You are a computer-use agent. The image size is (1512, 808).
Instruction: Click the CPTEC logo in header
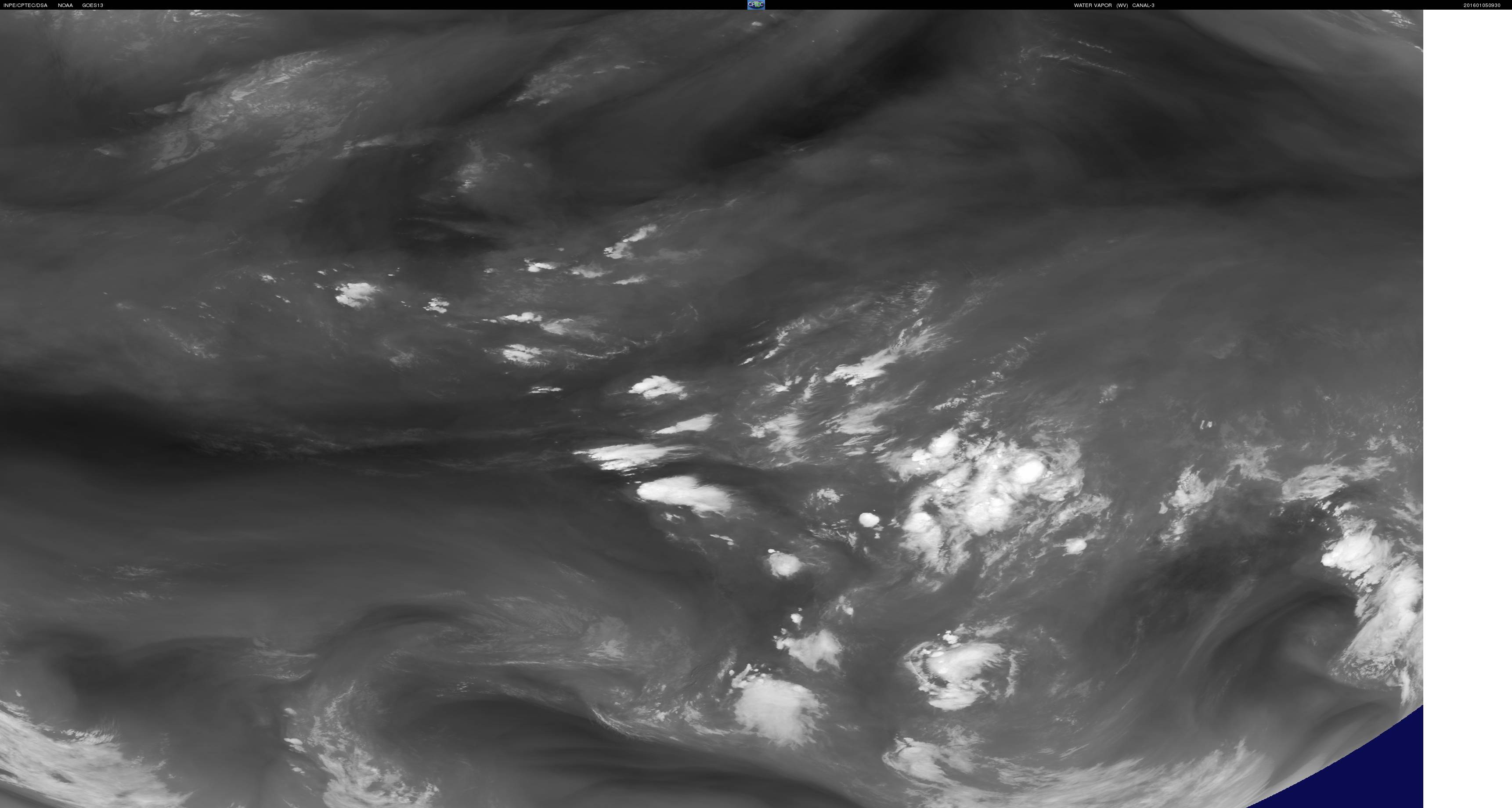click(756, 5)
